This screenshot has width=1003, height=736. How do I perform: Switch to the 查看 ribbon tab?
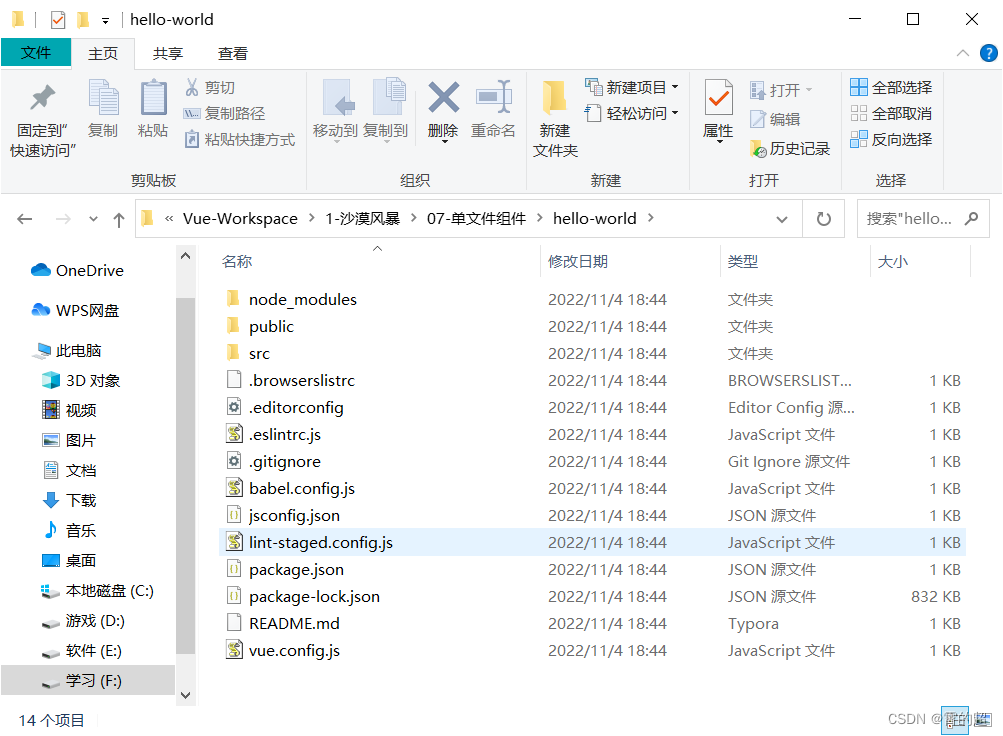[232, 54]
